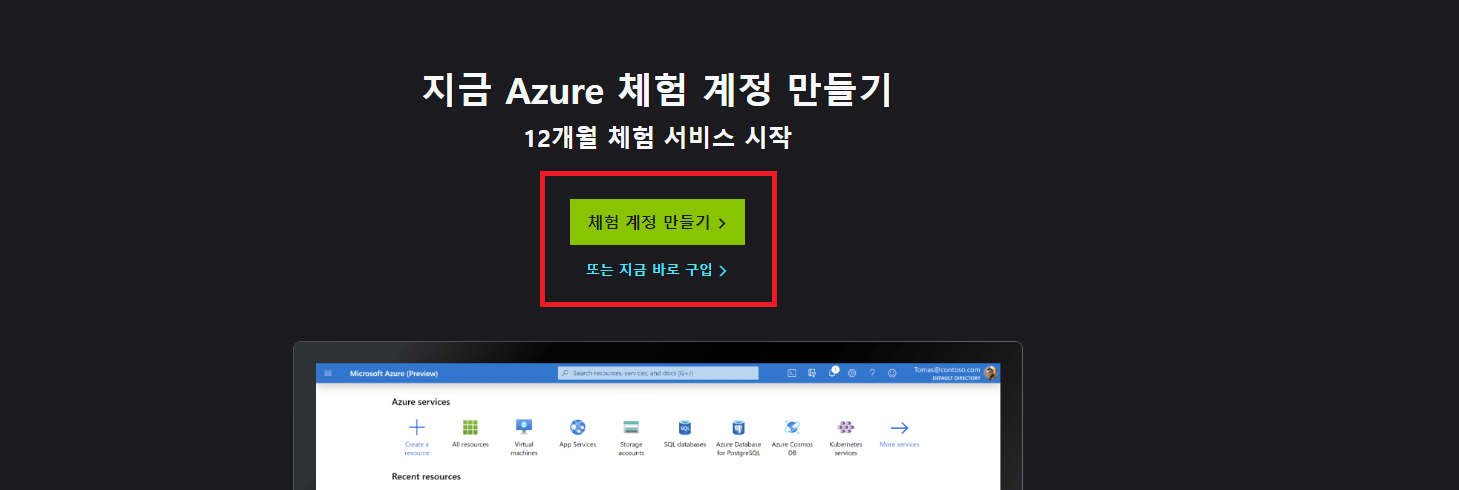Open the Virtual machines icon
The image size is (1459, 490).
[x=524, y=427]
